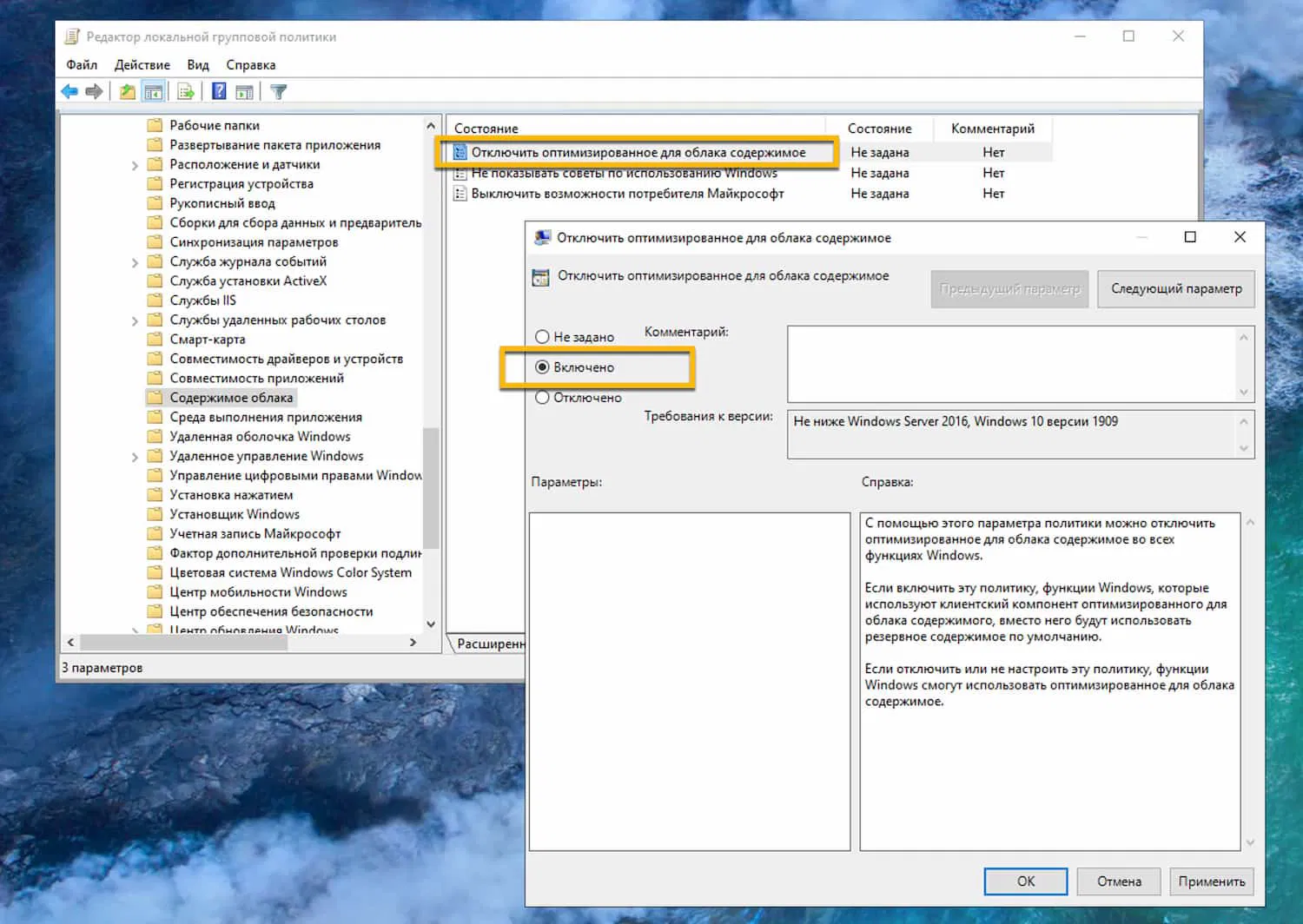The height and width of the screenshot is (924, 1303).
Task: Open the 'Справка' menu
Action: coord(251,65)
